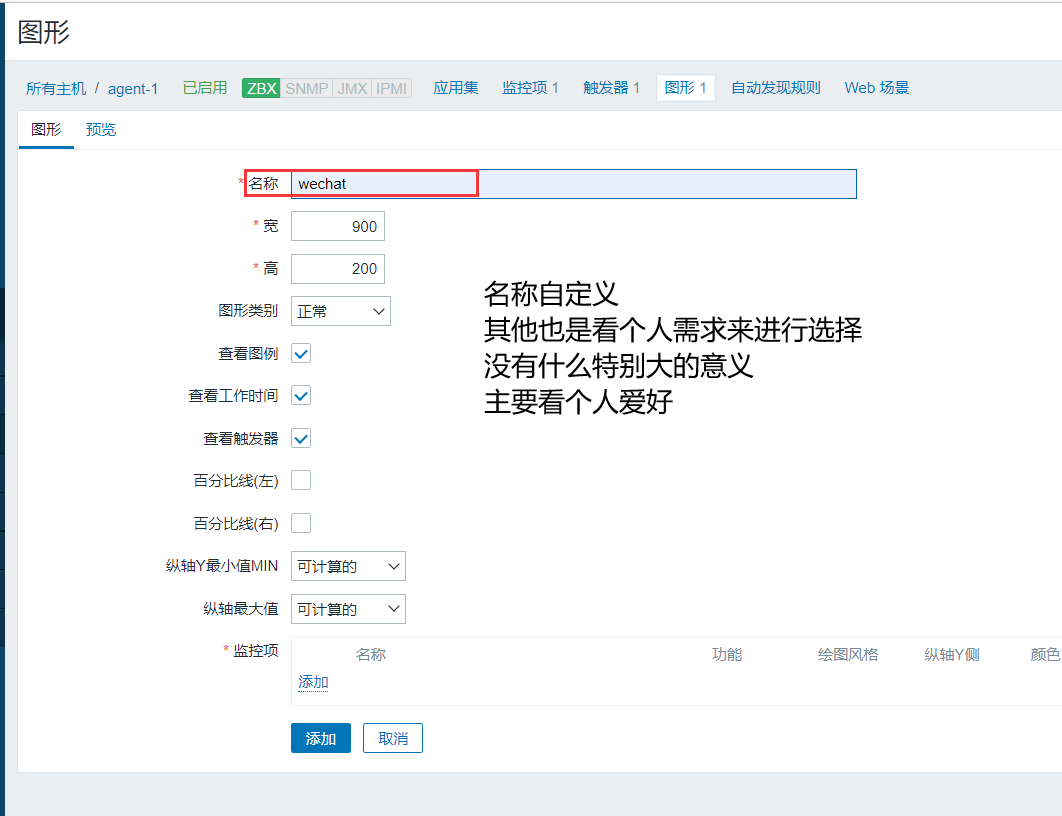Open the Web 场景 tab
Screen dimensions: 1062x816
coord(876,88)
